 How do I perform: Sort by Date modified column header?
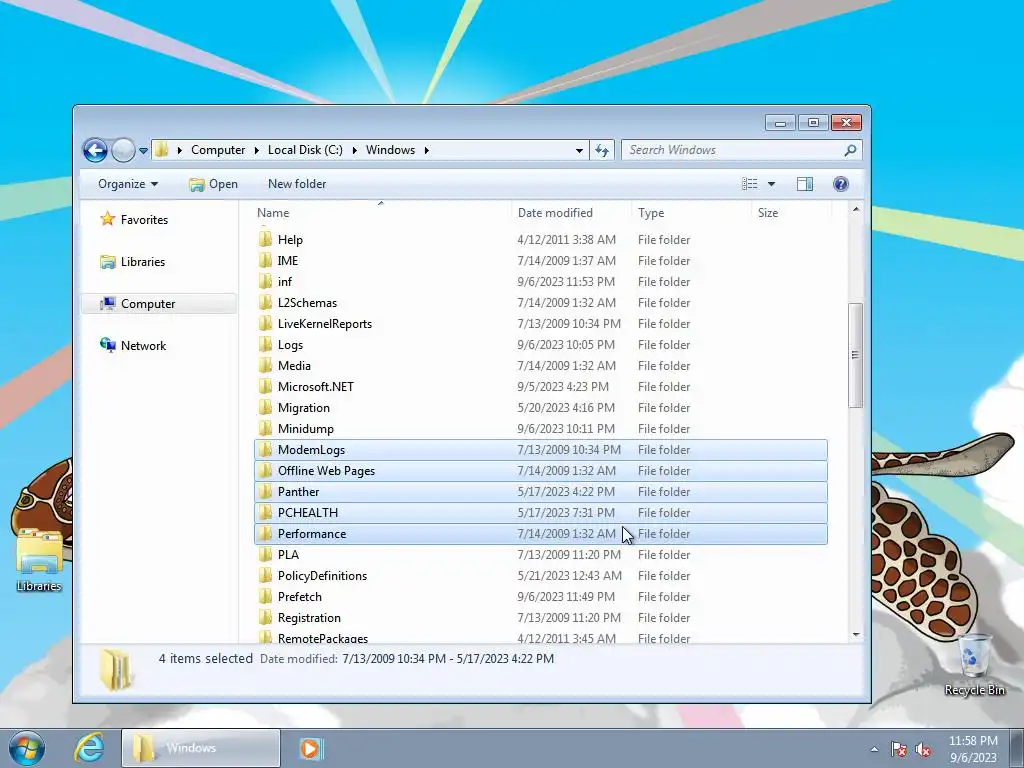[x=571, y=213]
